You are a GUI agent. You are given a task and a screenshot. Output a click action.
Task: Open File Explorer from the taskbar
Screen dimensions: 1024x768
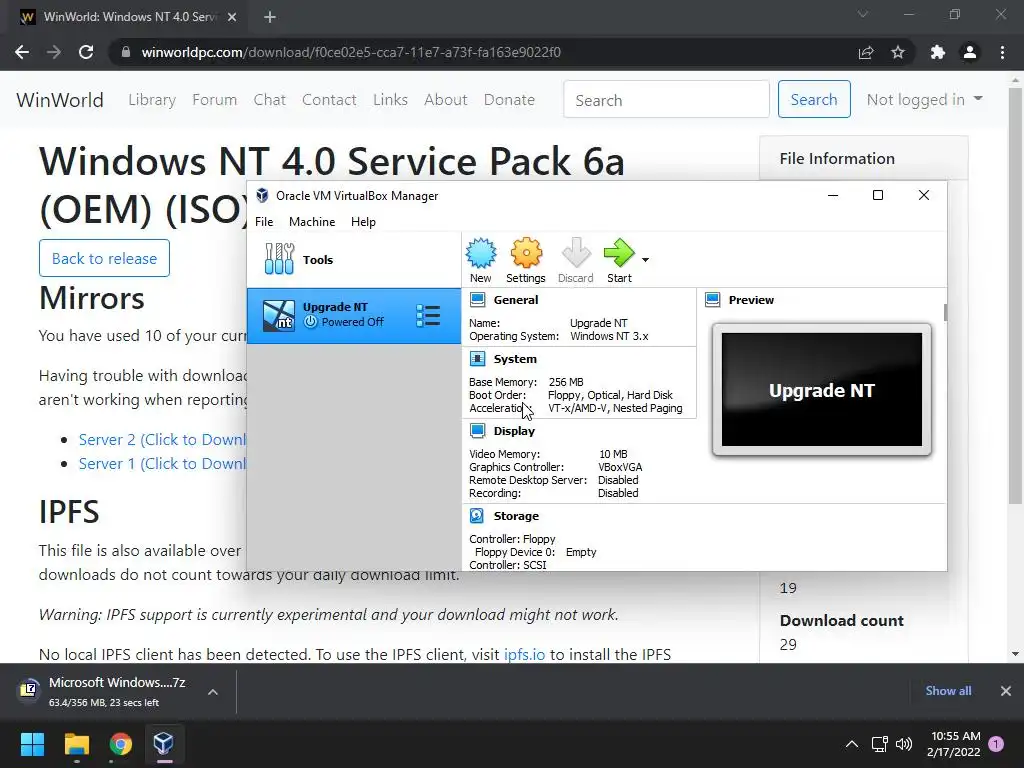tap(76, 744)
